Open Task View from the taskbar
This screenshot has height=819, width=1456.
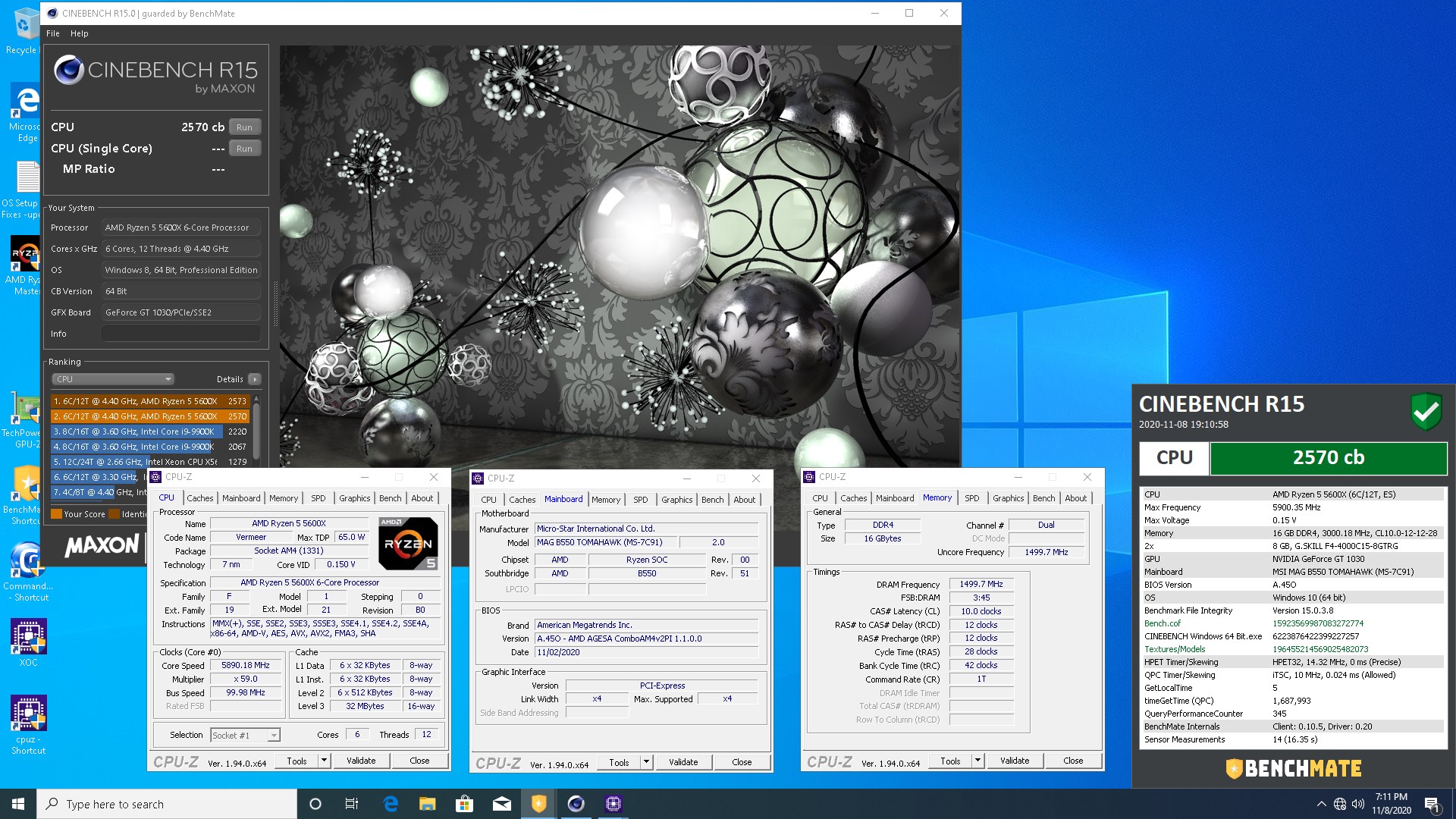[352, 804]
